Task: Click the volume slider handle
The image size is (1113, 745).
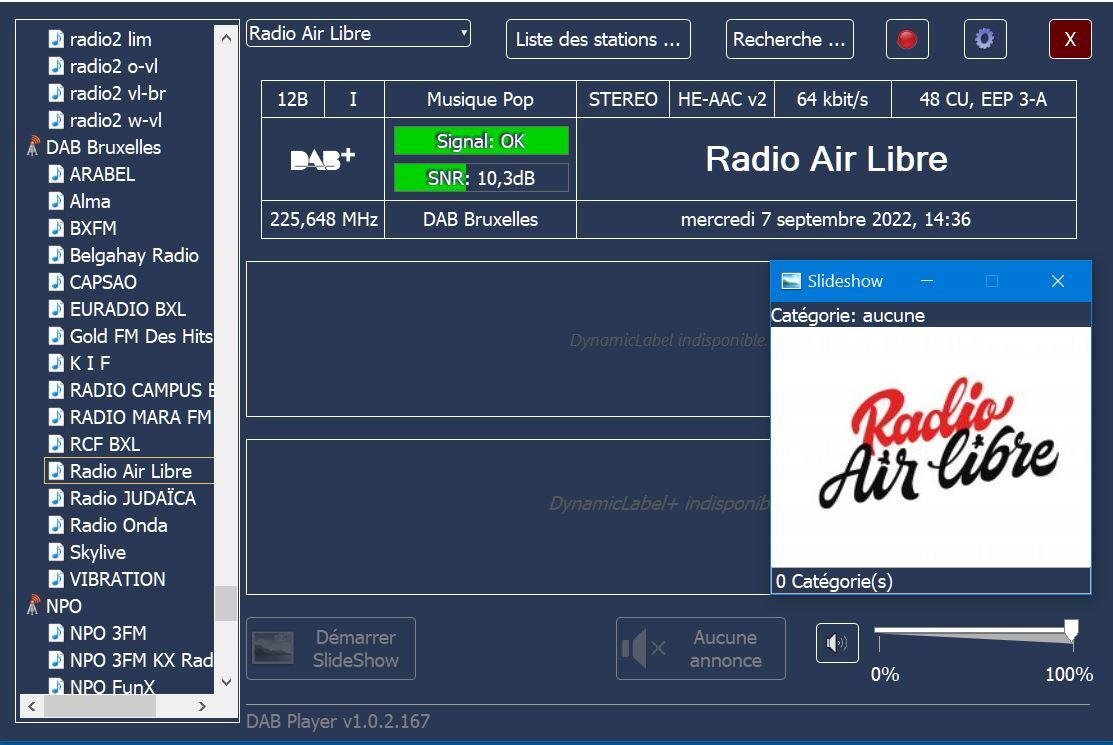Action: tap(1071, 630)
